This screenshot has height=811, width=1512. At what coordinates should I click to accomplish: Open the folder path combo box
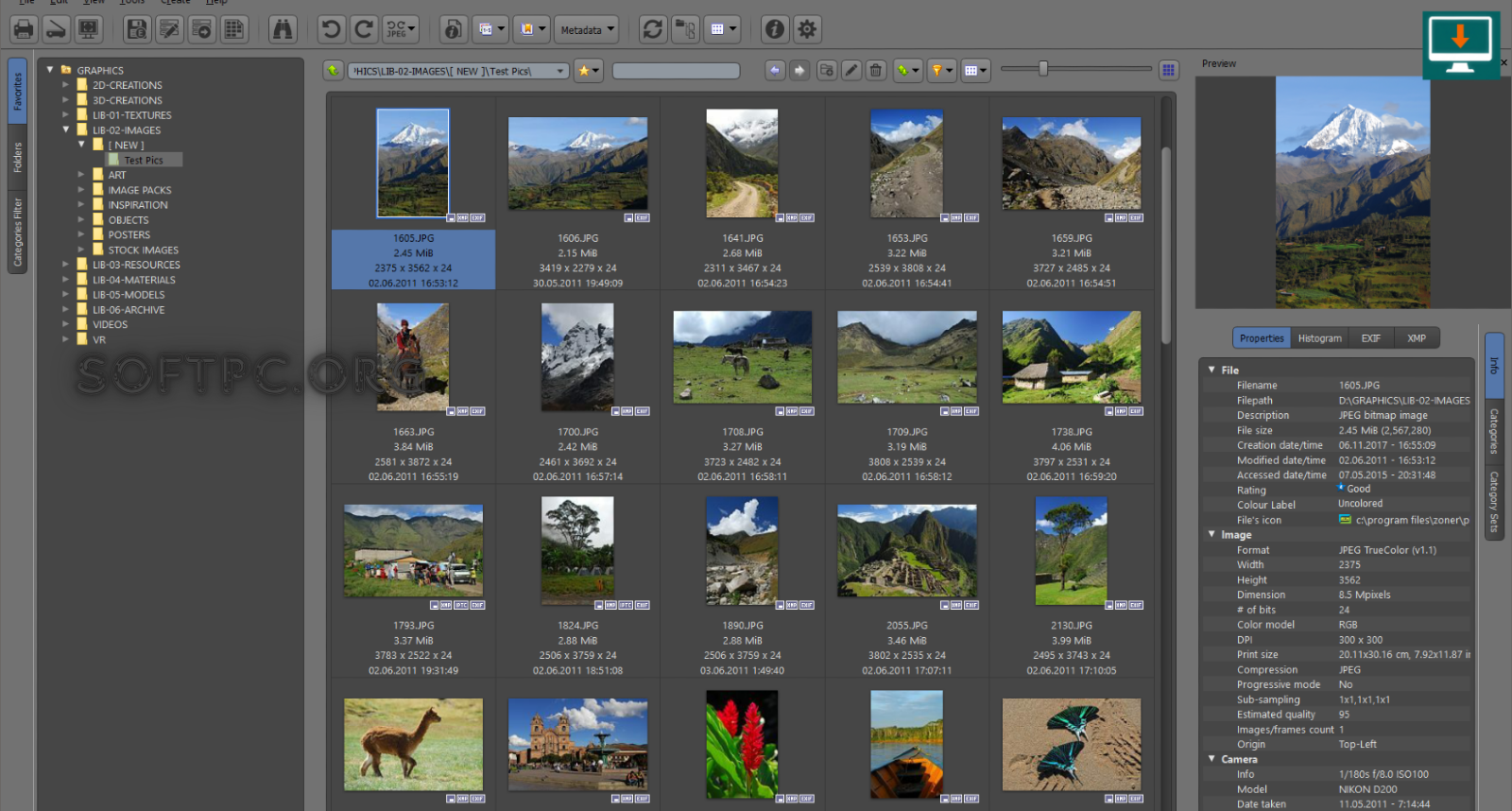click(x=458, y=71)
